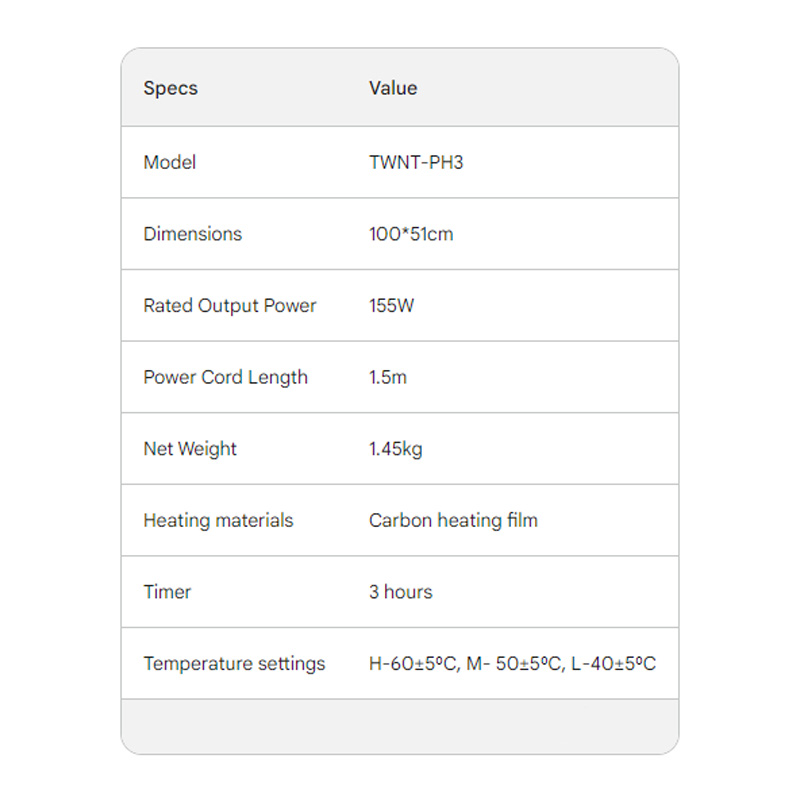Image resolution: width=800 pixels, height=800 pixels.
Task: Click the empty gray table footer
Action: click(400, 727)
